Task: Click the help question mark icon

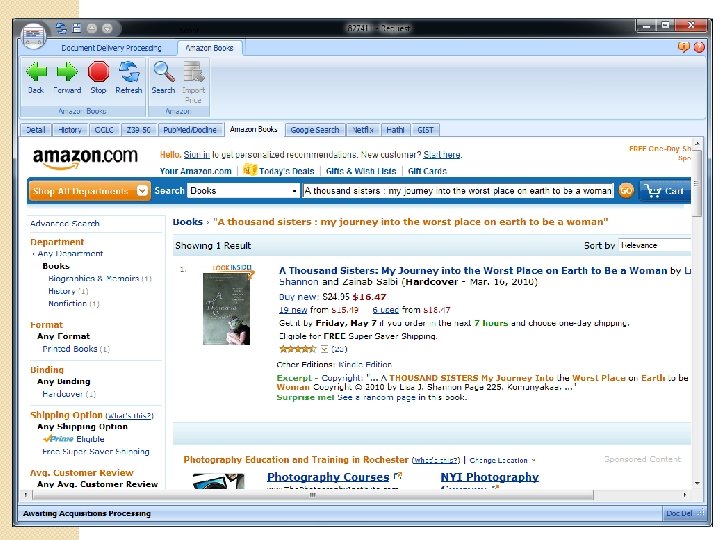Action: [699, 47]
